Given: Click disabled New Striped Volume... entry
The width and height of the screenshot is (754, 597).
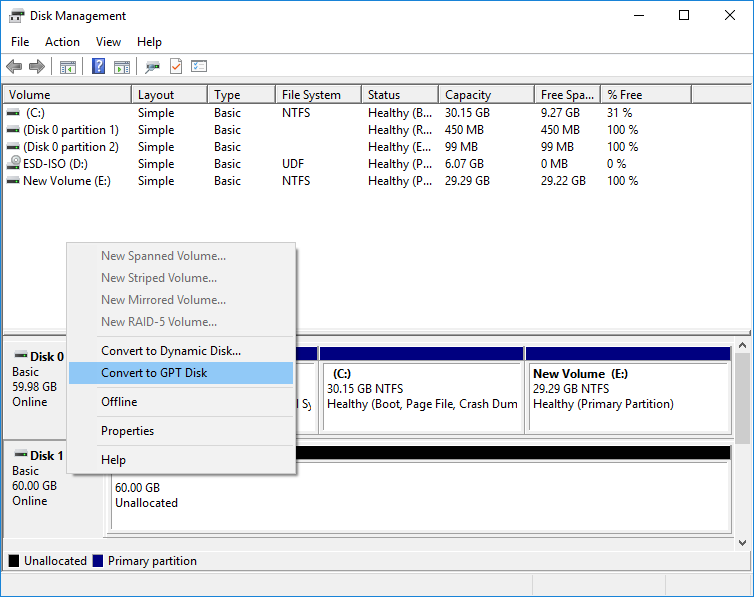Looking at the screenshot, I should [181, 278].
